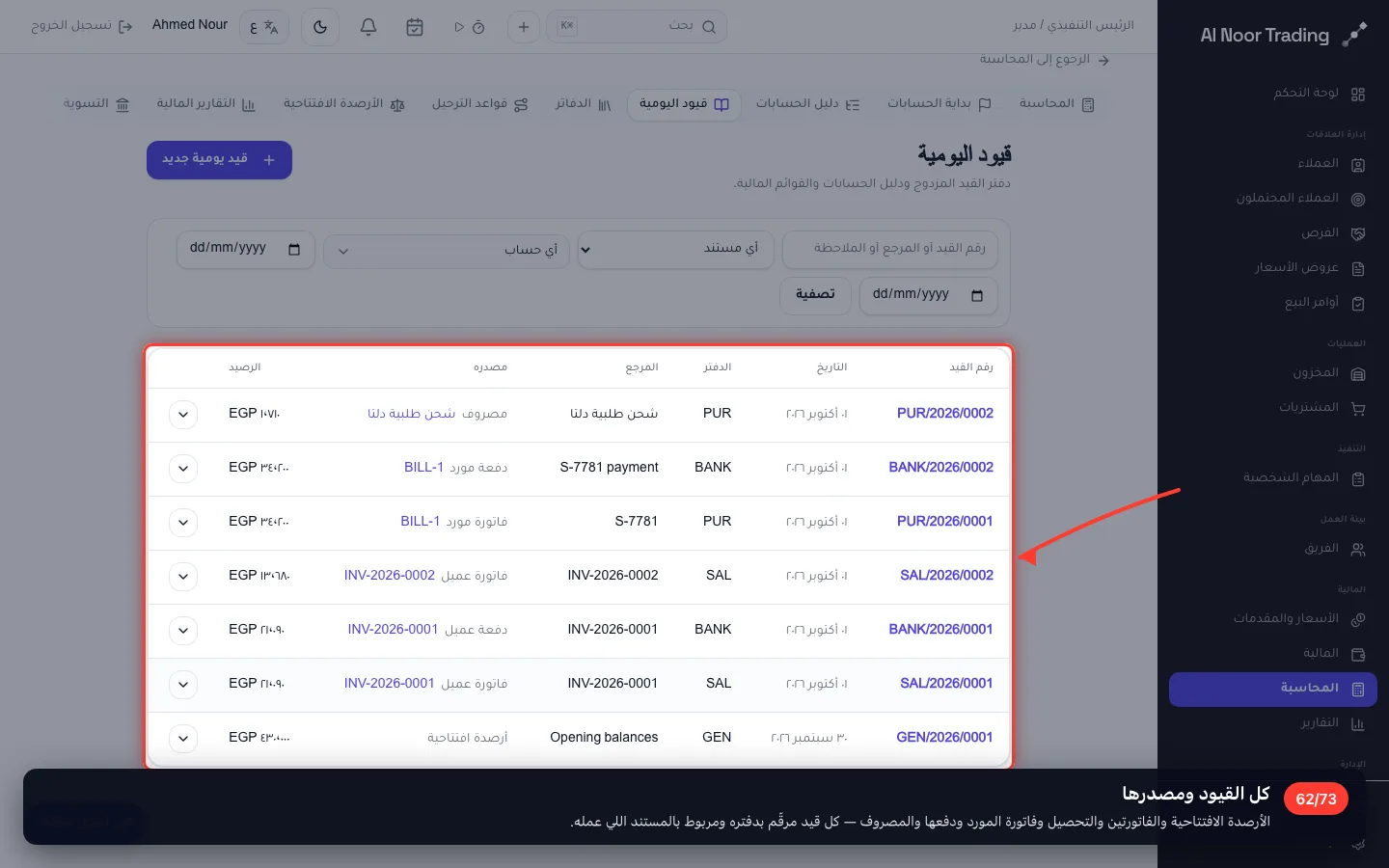Open العملاء المحتملون in sidebar
Screen dimensions: 1389x868
point(1300,199)
